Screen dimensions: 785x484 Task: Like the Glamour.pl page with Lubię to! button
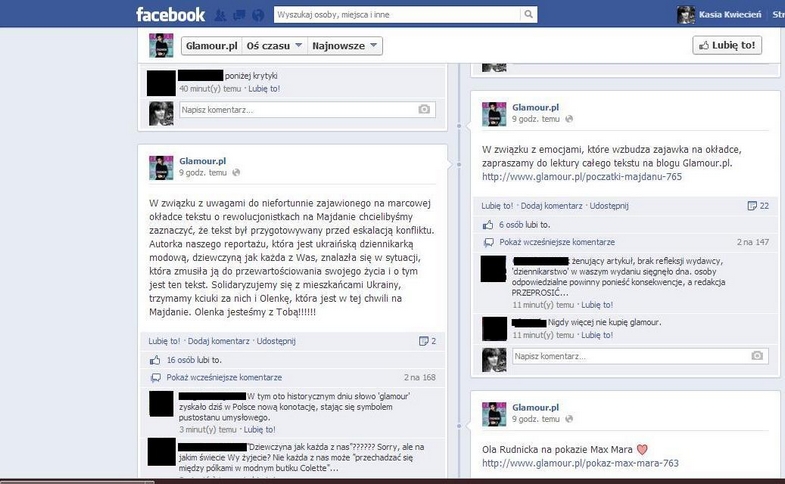727,45
